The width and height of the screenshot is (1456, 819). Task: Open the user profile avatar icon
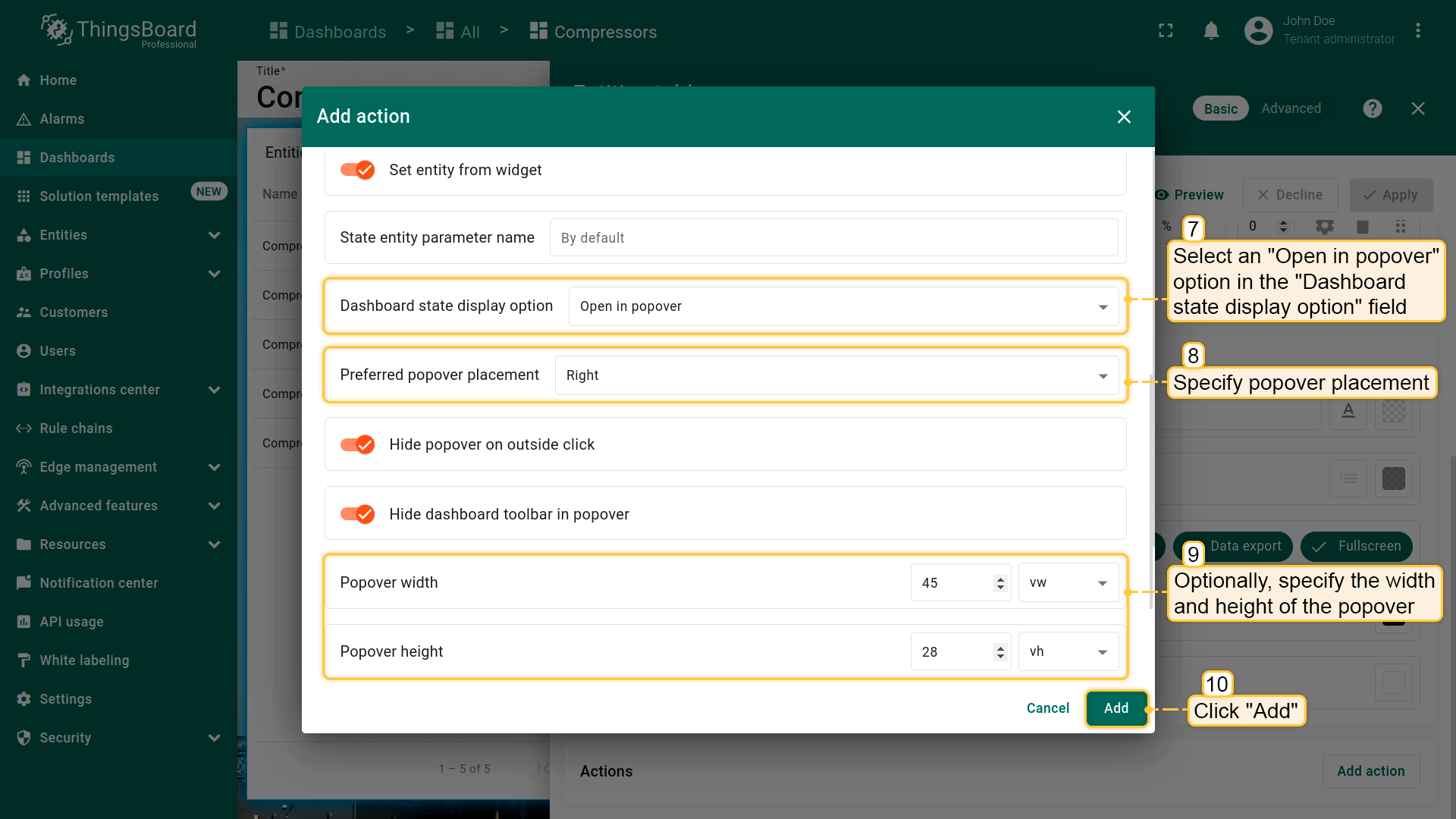click(x=1258, y=31)
